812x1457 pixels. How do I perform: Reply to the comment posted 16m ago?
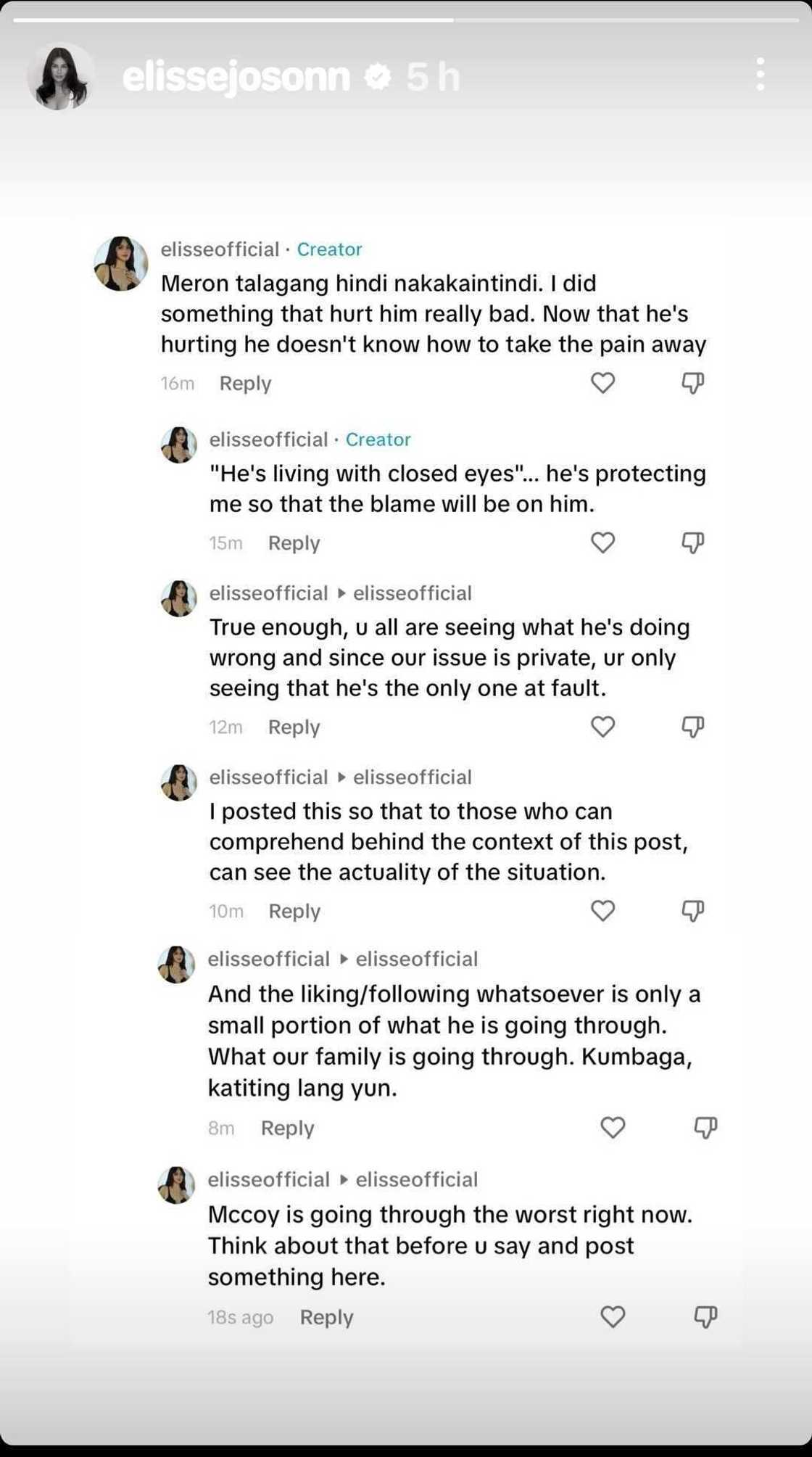pos(245,383)
